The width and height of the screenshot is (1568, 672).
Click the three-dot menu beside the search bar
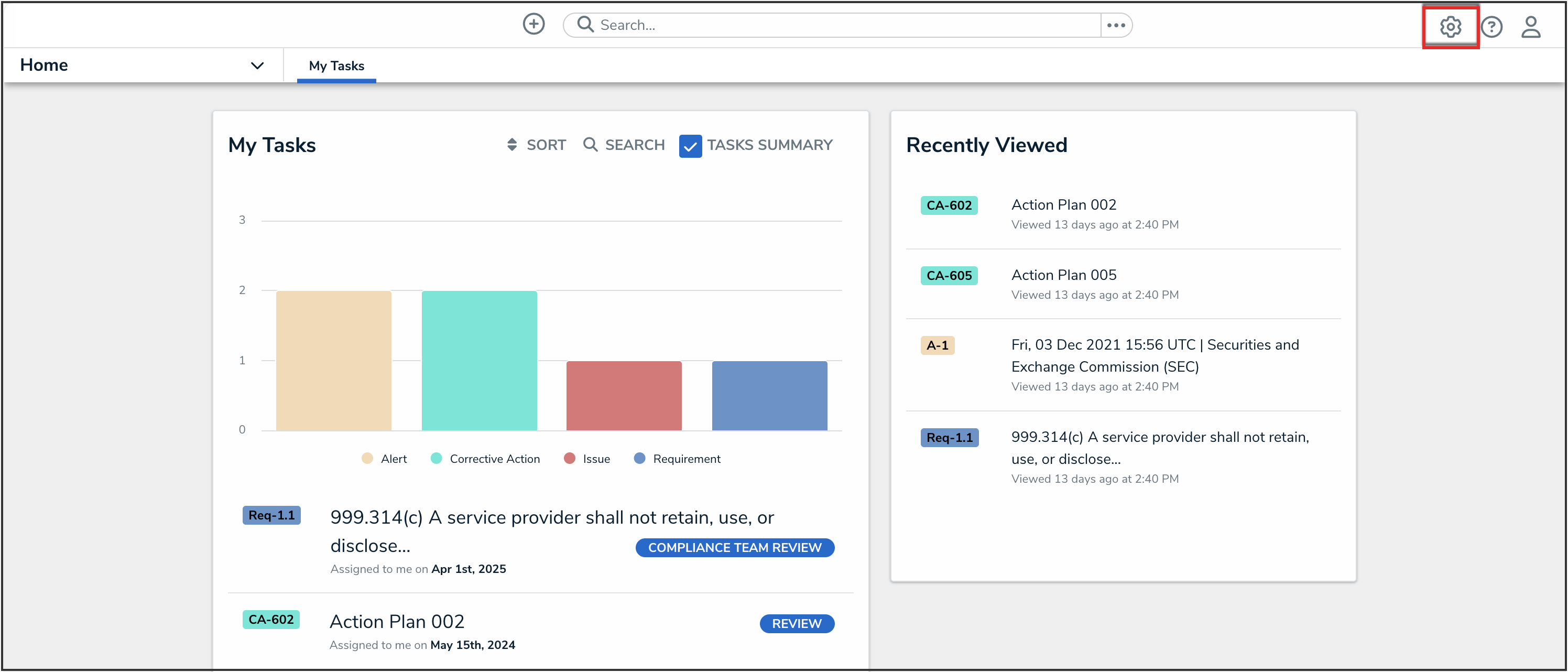[x=1115, y=25]
